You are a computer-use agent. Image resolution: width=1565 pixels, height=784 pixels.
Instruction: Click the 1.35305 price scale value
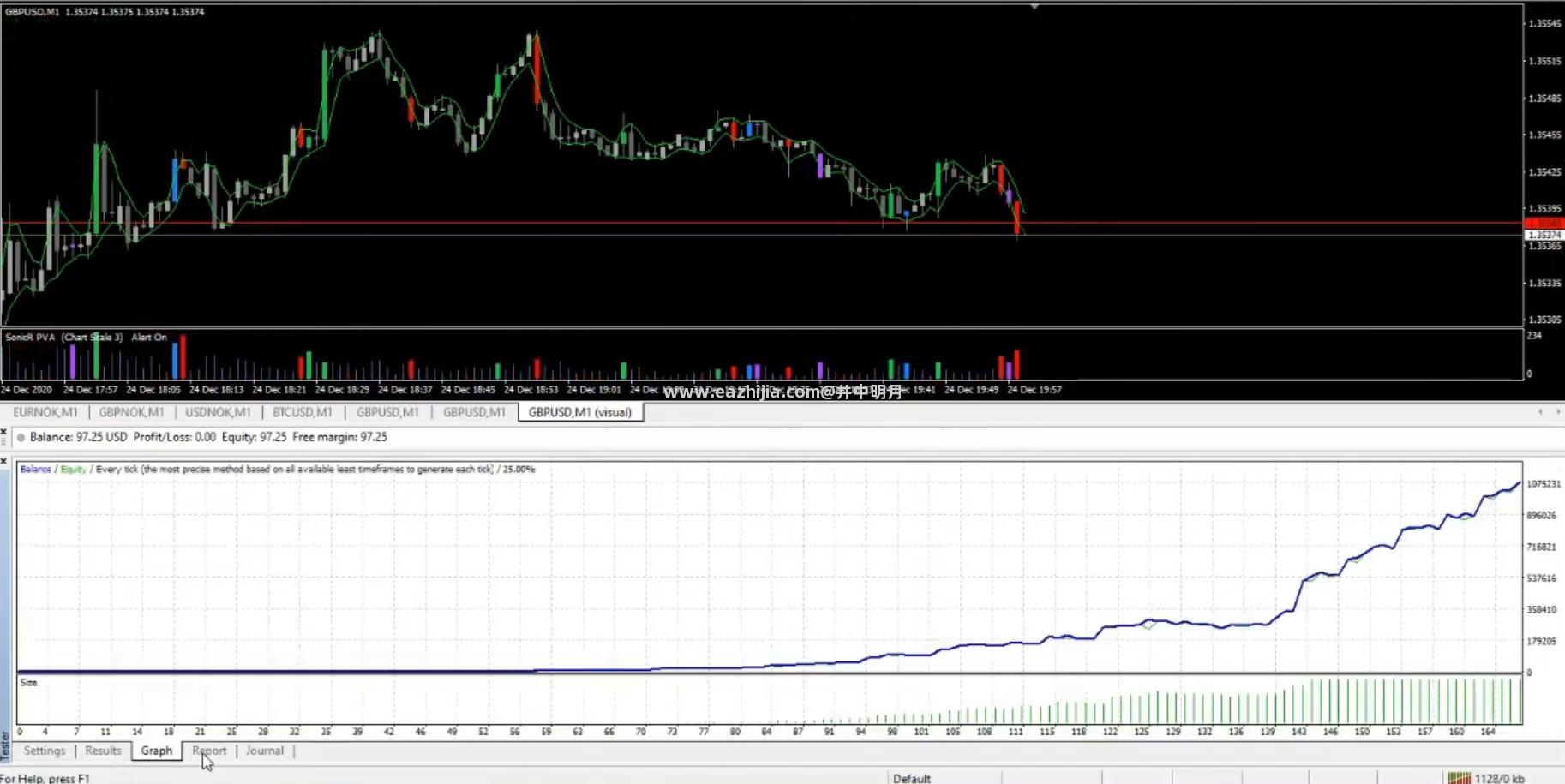click(x=1544, y=320)
